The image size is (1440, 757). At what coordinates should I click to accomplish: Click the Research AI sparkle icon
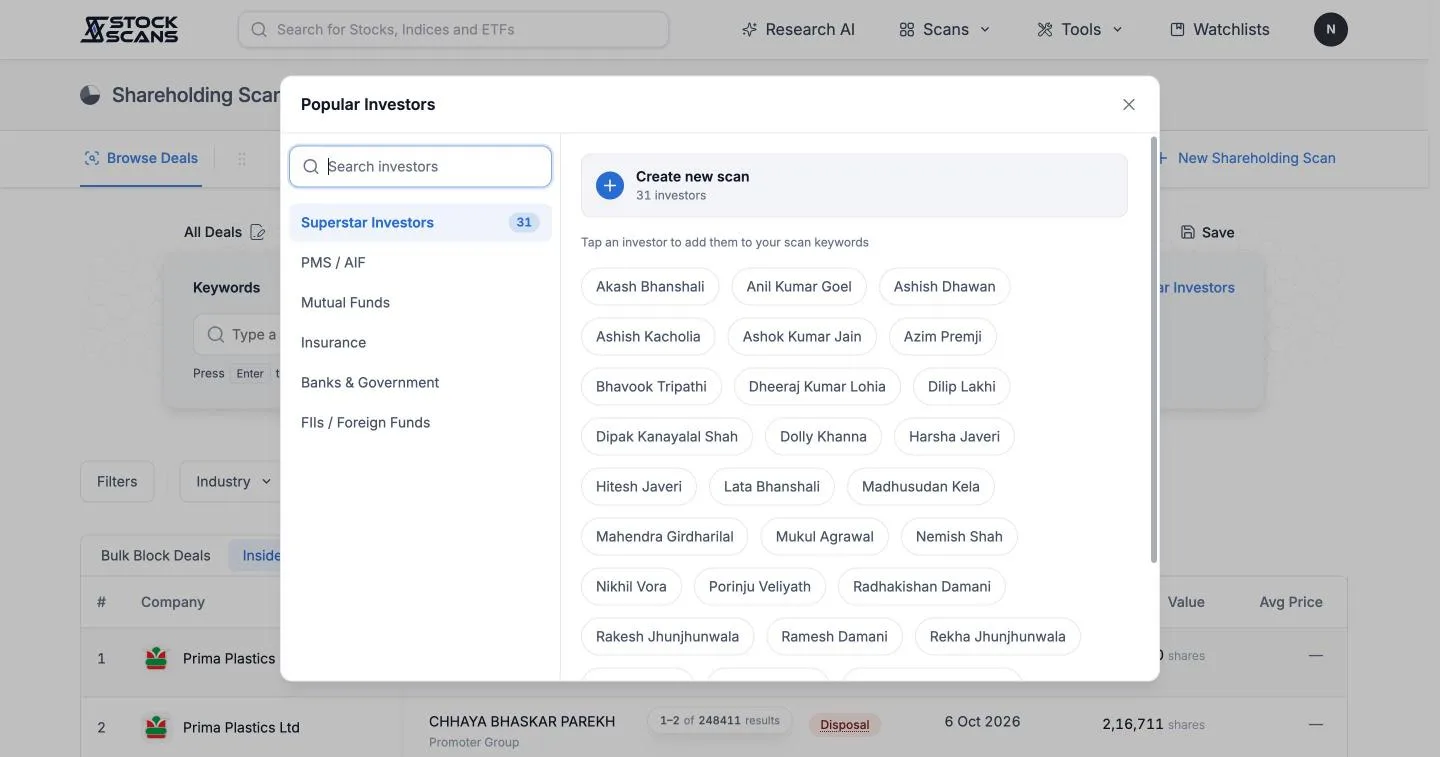(x=749, y=29)
